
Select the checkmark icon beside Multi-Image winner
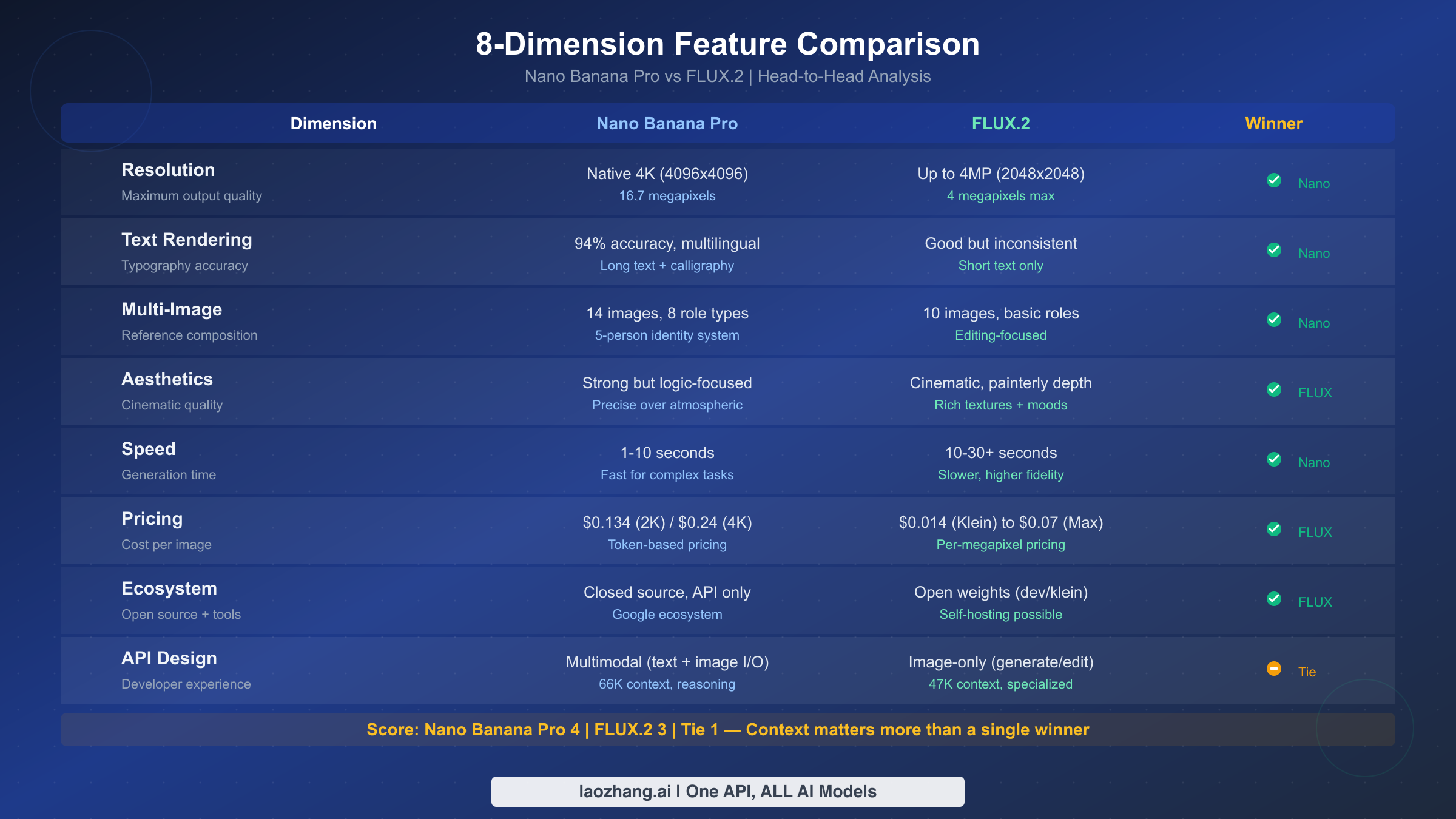1274,320
